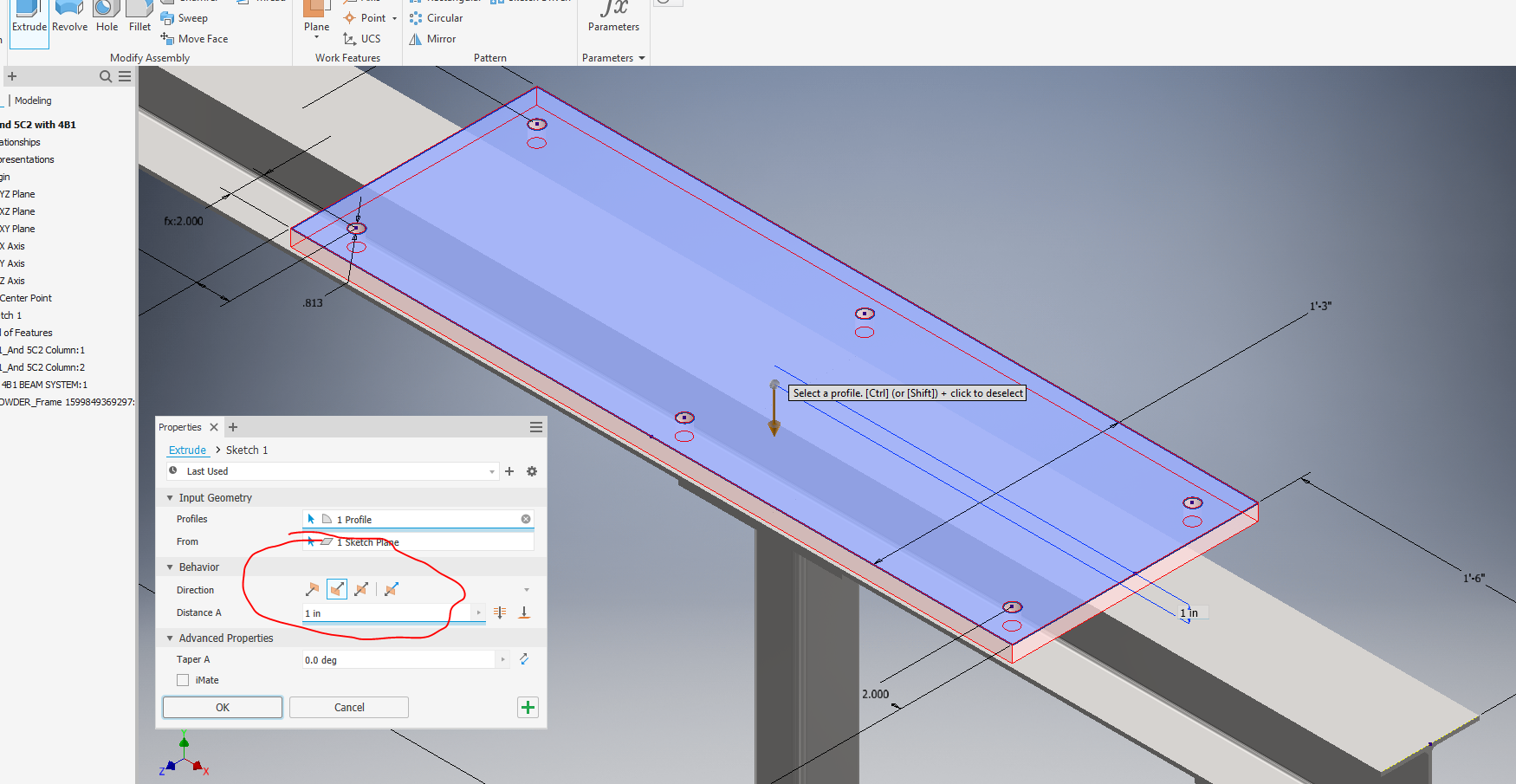Open the Last Used preset dropdown
The width and height of the screenshot is (1516, 784).
click(491, 471)
